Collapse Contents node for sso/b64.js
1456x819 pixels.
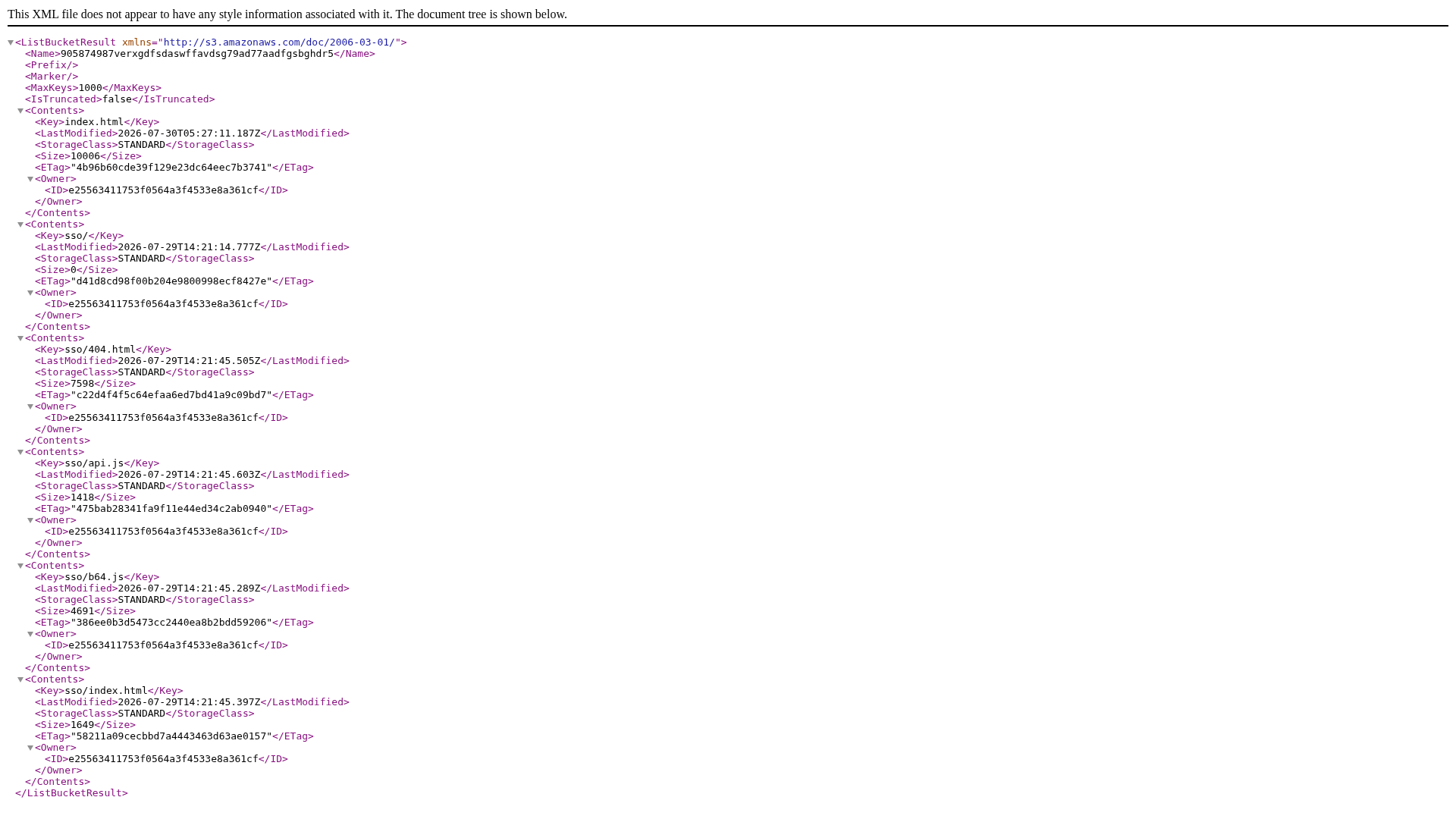click(x=20, y=566)
